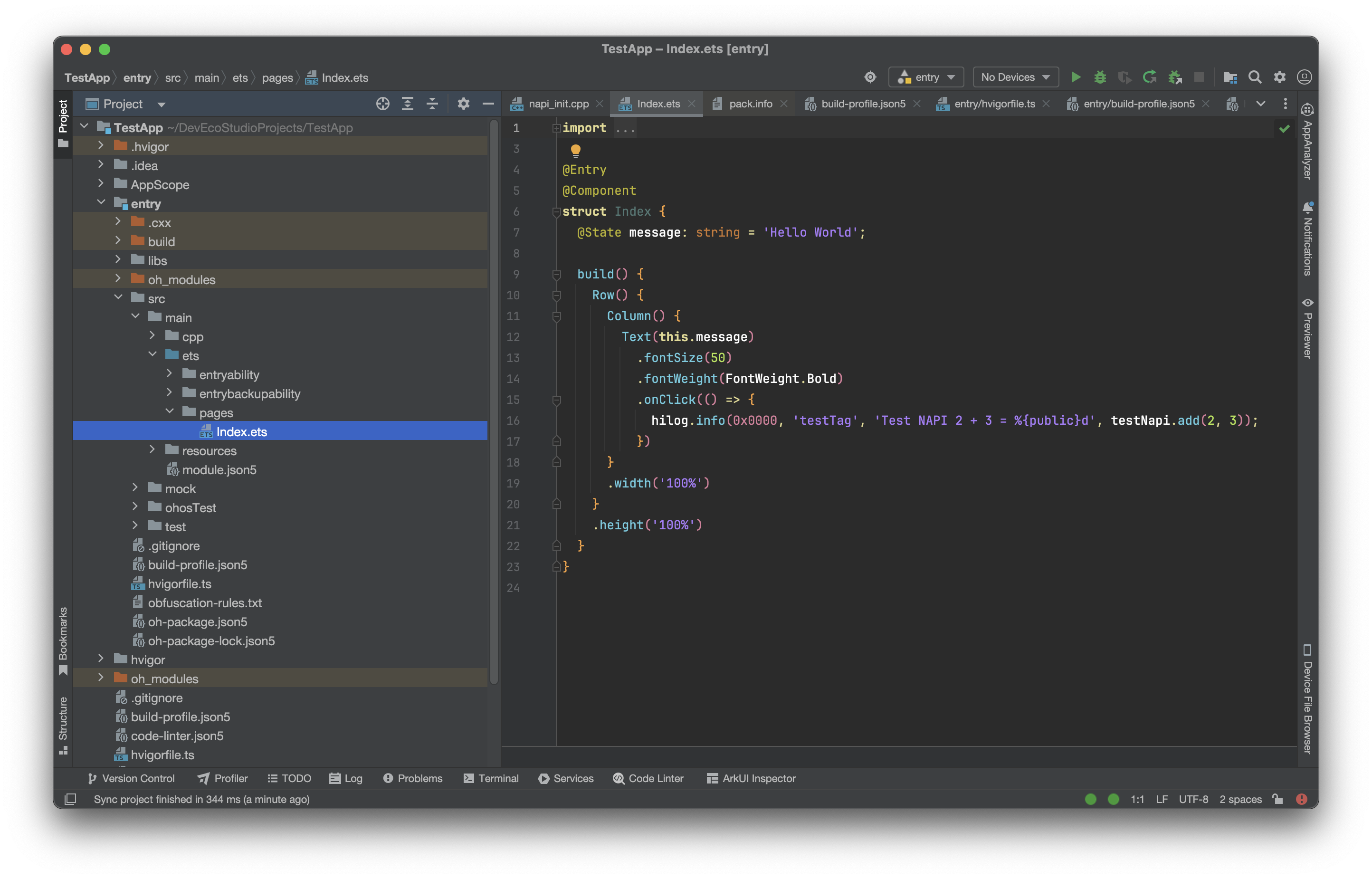The width and height of the screenshot is (1372, 879).
Task: Click red error indicator in status bar
Action: [1301, 799]
